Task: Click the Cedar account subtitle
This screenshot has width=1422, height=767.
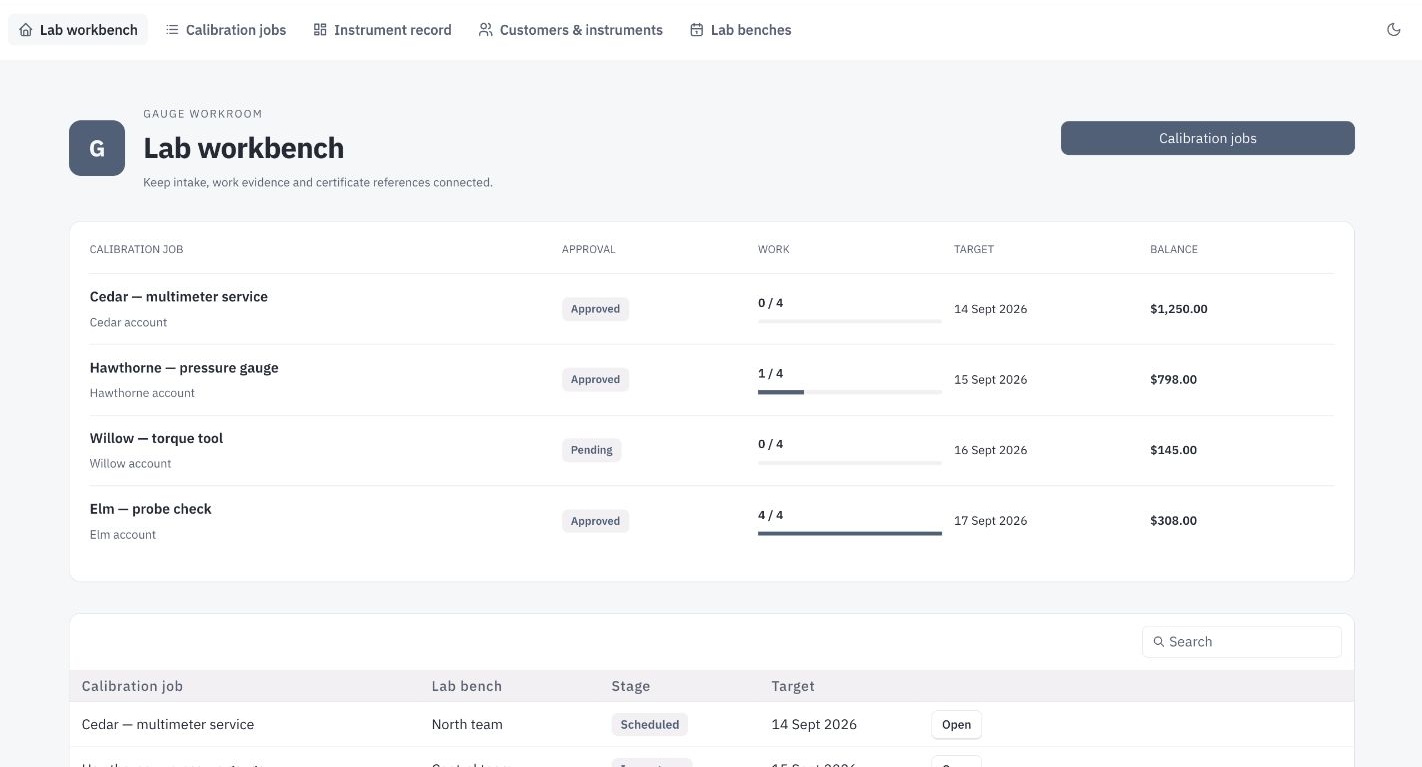Action: [x=129, y=322]
